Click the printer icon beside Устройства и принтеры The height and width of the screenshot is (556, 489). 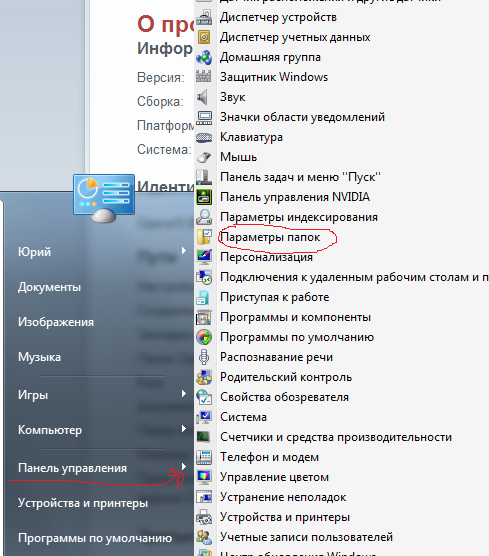(x=204, y=517)
